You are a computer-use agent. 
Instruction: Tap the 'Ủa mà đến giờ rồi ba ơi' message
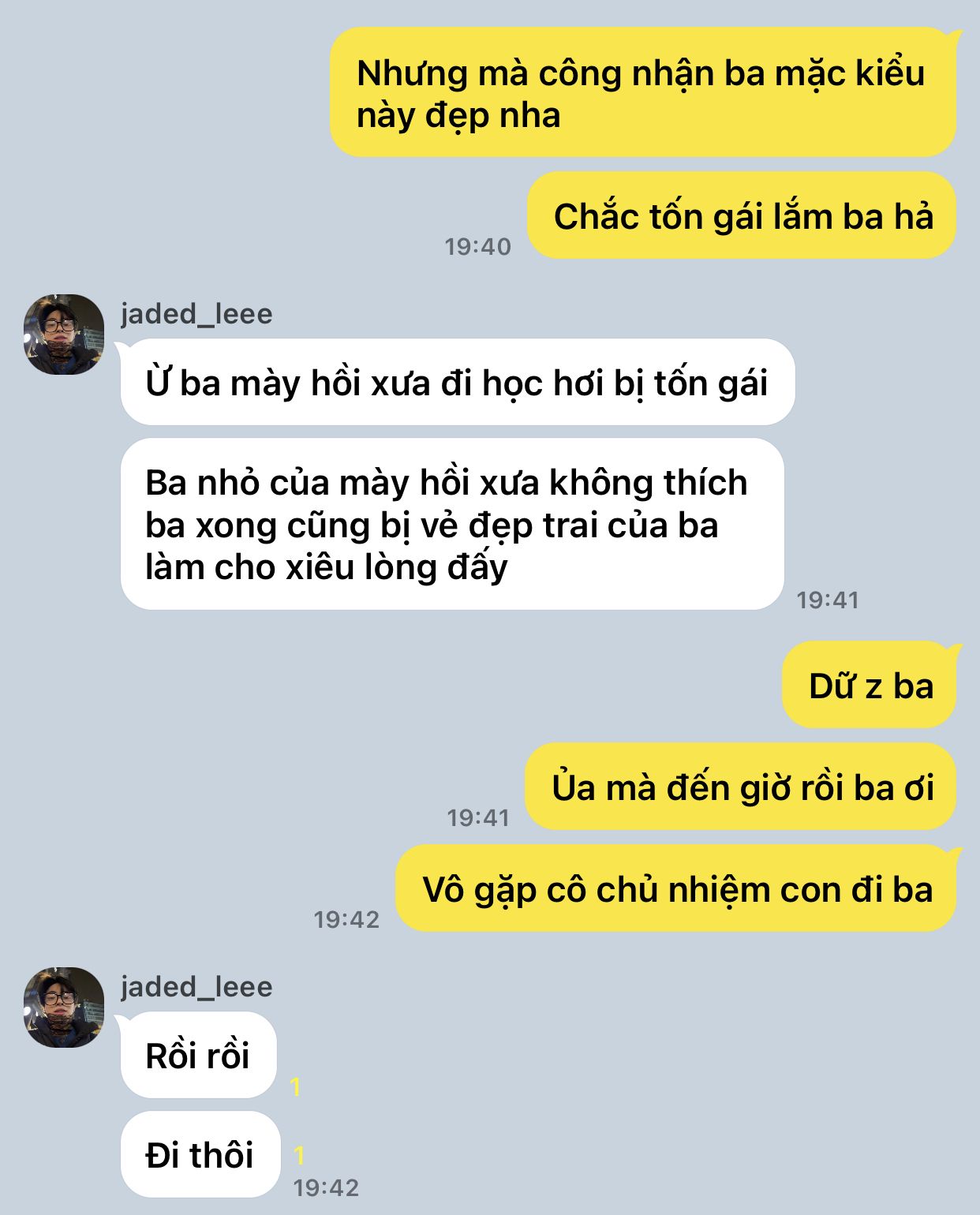point(741,787)
